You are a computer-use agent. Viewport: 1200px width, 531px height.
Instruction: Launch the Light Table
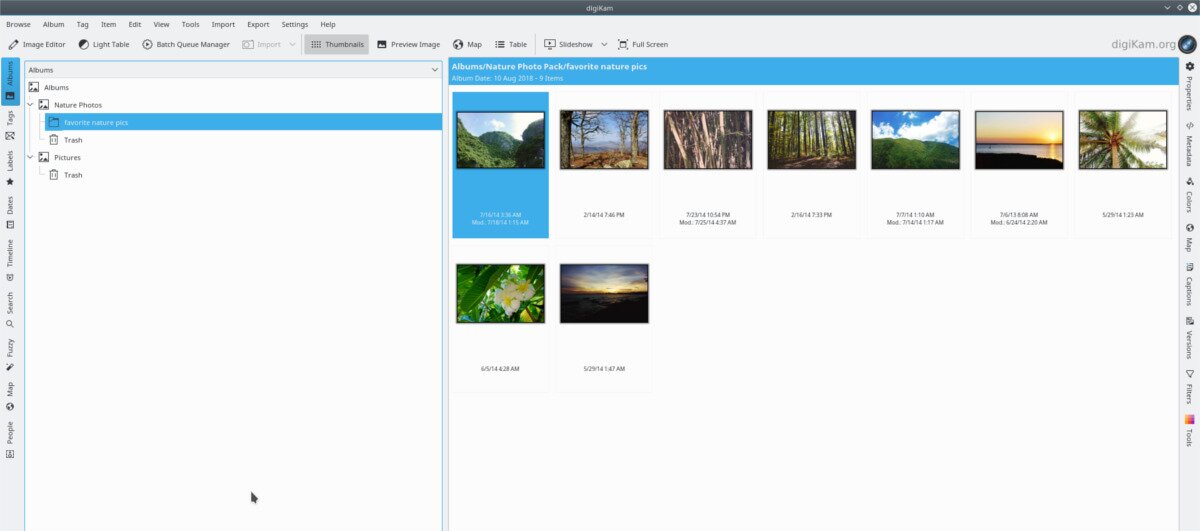tap(104, 44)
